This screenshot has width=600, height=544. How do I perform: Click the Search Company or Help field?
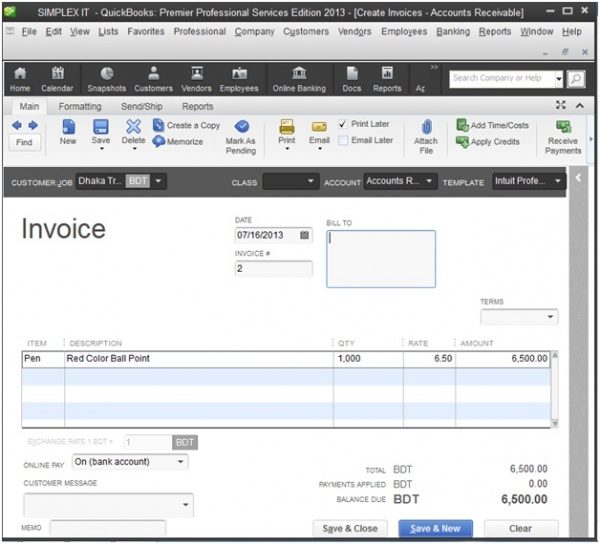tap(502, 79)
